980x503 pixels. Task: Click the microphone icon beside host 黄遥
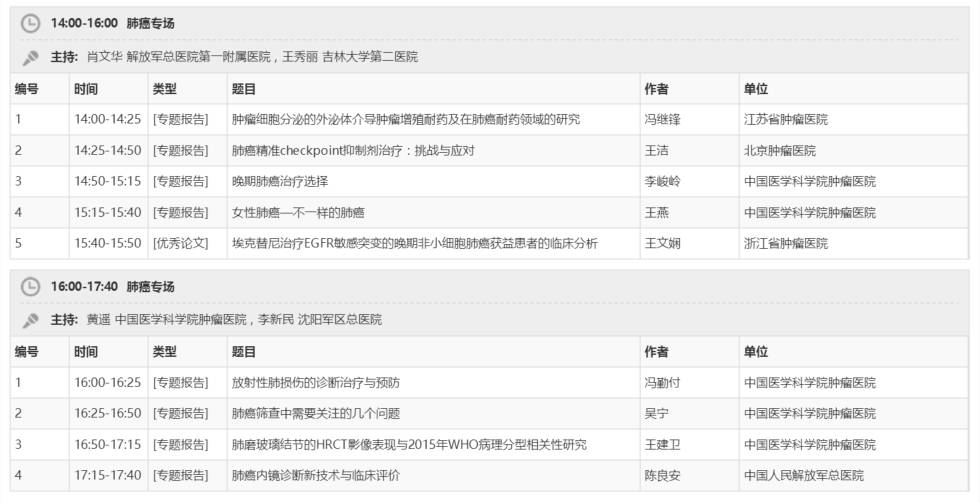tap(30, 321)
